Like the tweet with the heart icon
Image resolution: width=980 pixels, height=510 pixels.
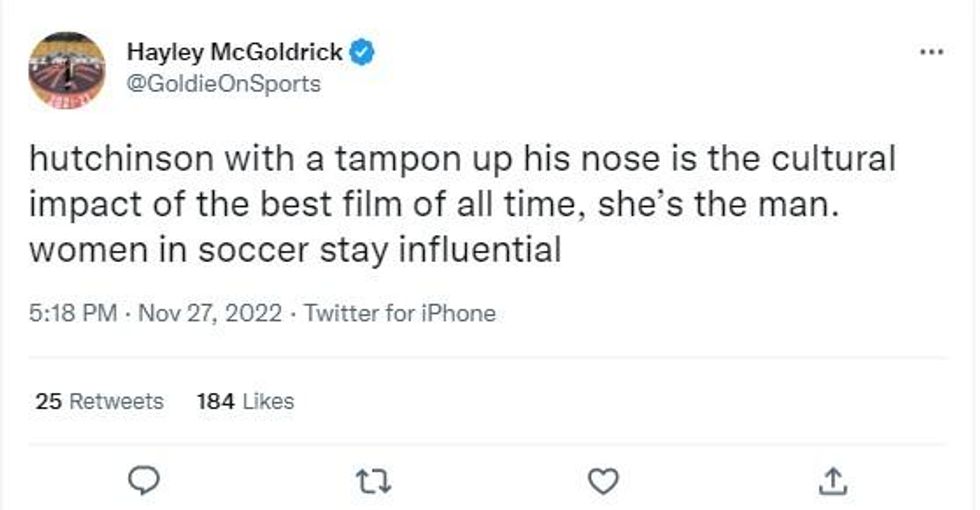pyautogui.click(x=601, y=481)
